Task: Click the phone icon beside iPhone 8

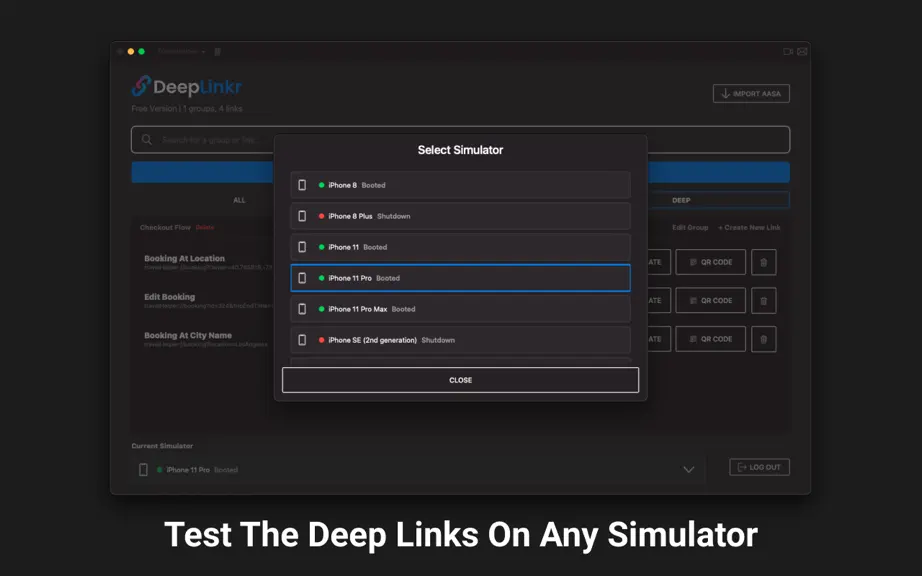Action: click(302, 185)
